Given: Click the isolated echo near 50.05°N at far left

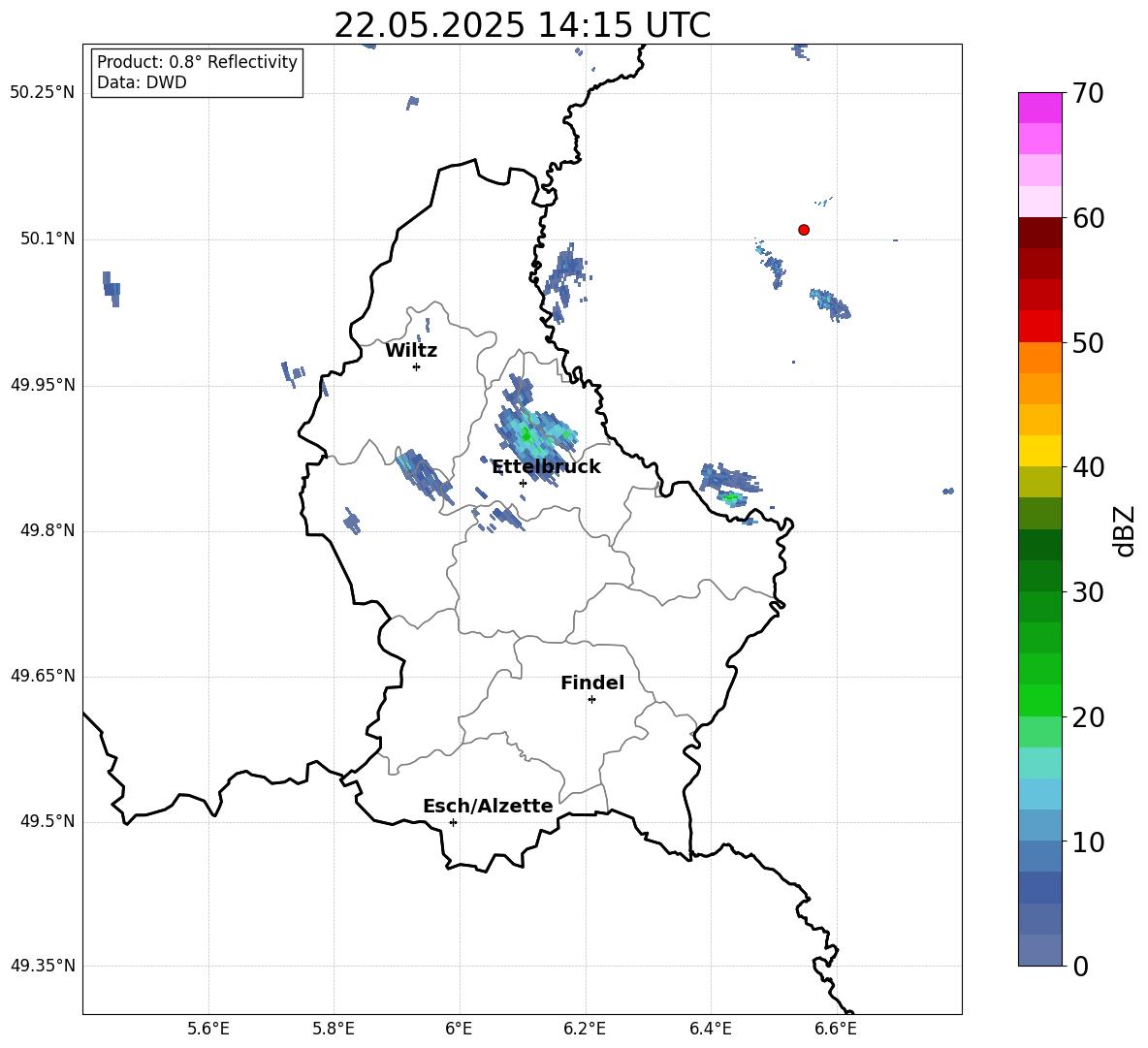Looking at the screenshot, I should (x=112, y=288).
